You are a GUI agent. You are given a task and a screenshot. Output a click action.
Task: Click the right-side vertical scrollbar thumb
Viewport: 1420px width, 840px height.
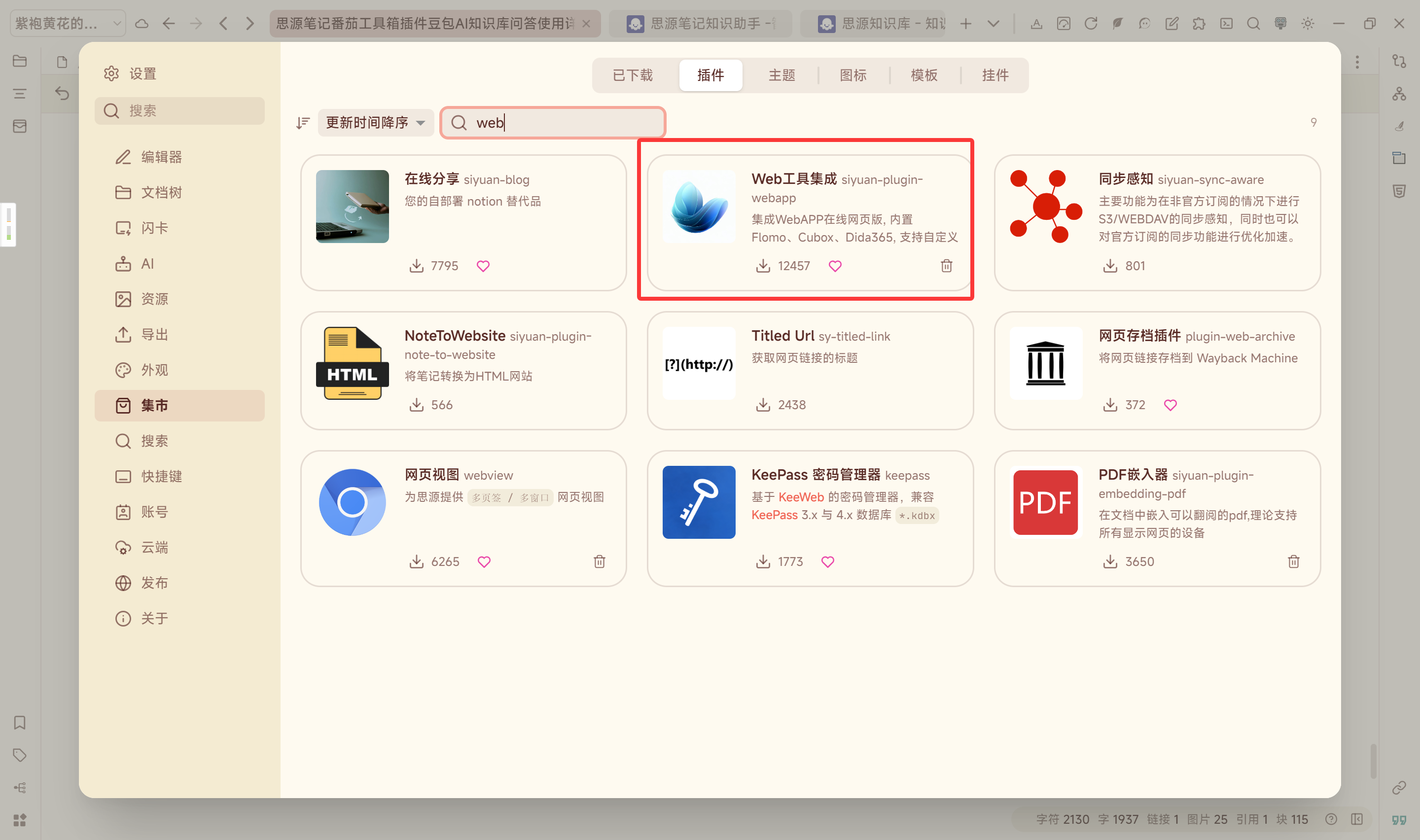pyautogui.click(x=1373, y=761)
